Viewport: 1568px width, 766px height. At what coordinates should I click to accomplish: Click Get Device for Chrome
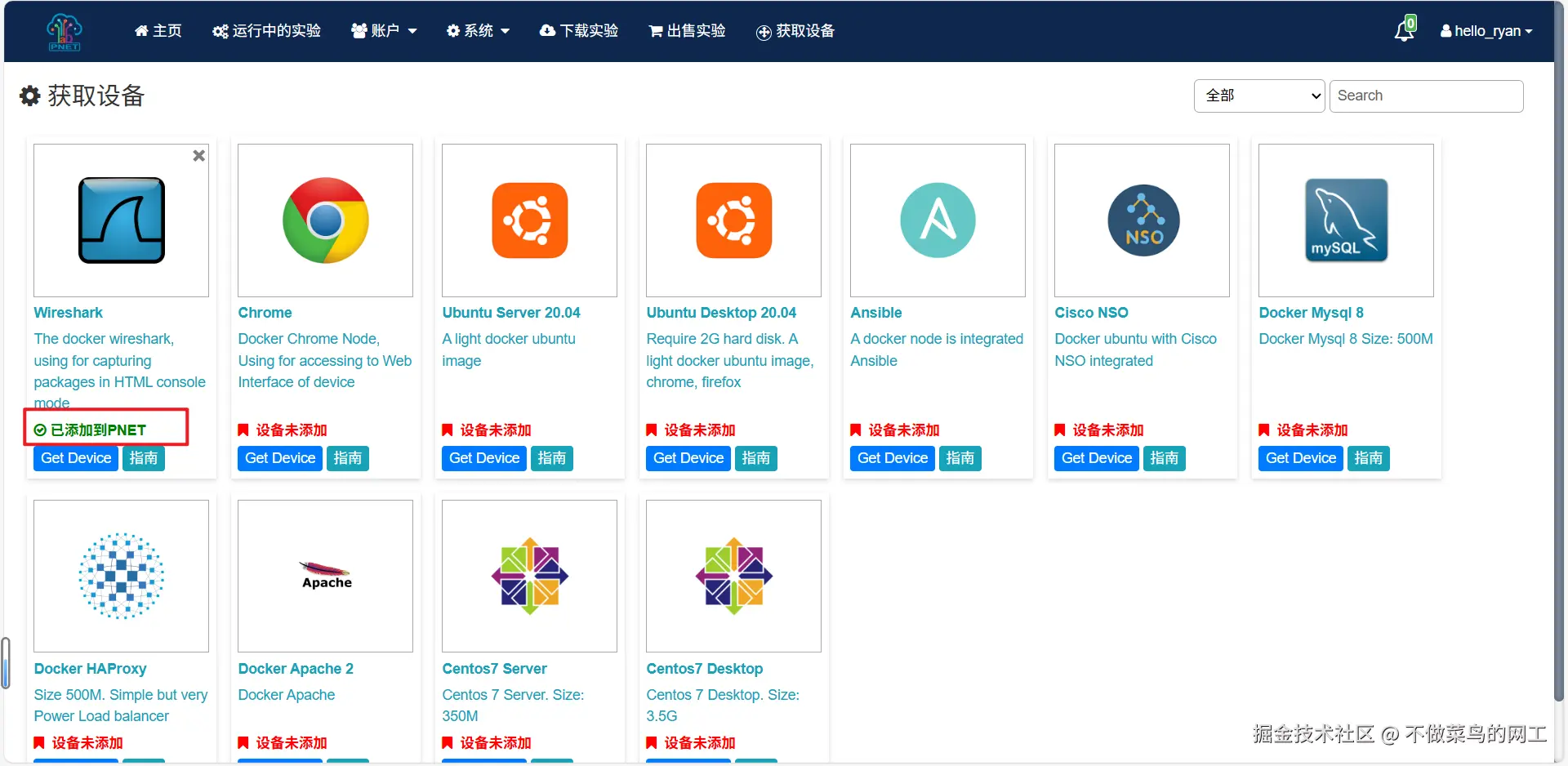[x=280, y=458]
